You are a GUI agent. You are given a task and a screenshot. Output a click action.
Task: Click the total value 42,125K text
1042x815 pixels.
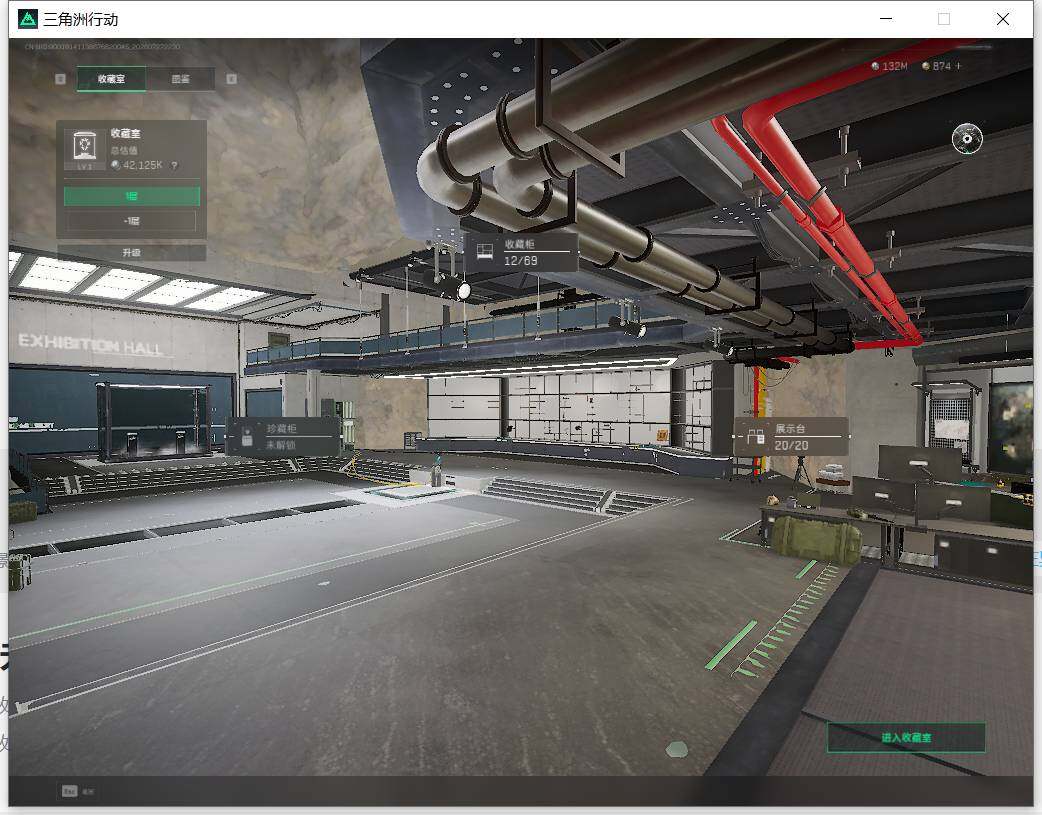(x=142, y=165)
